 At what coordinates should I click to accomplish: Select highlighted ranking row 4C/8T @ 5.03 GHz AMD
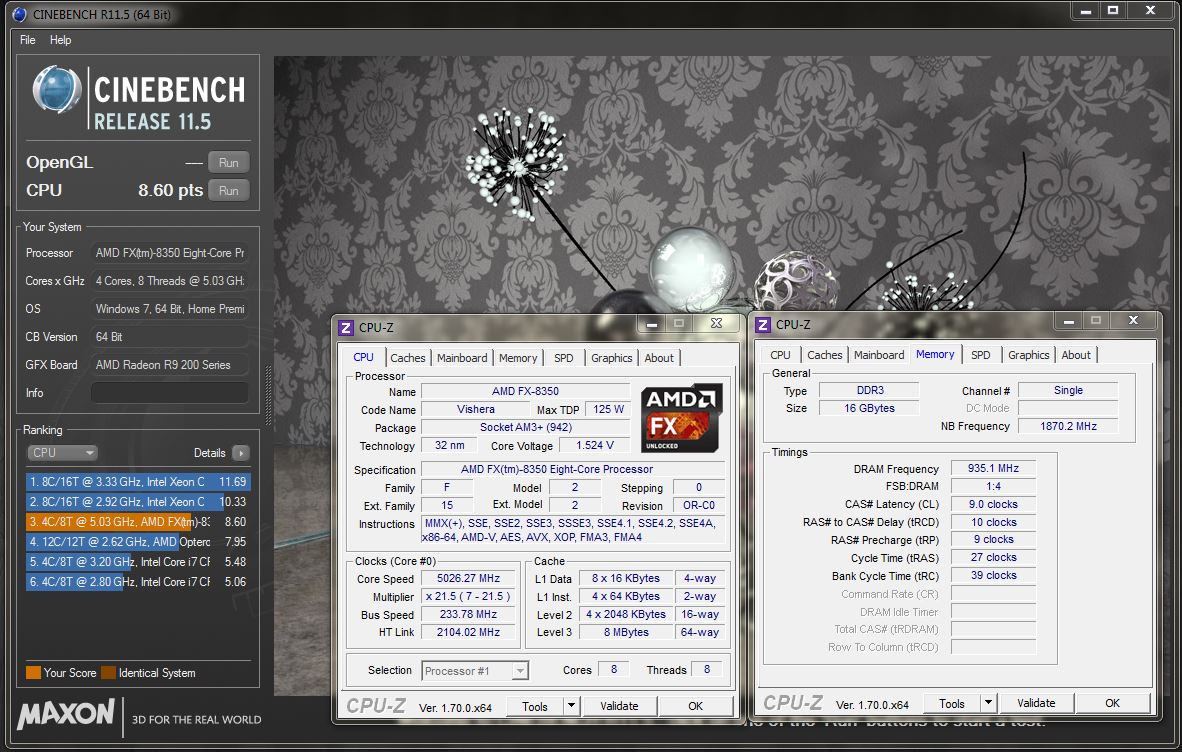tap(138, 521)
